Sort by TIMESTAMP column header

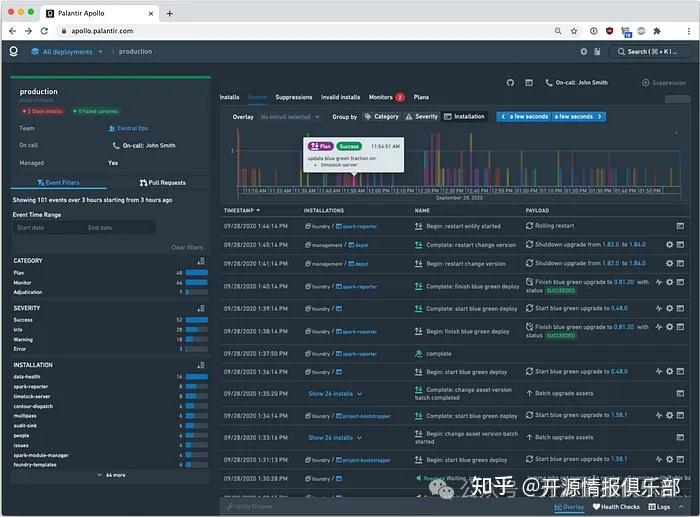tap(242, 210)
